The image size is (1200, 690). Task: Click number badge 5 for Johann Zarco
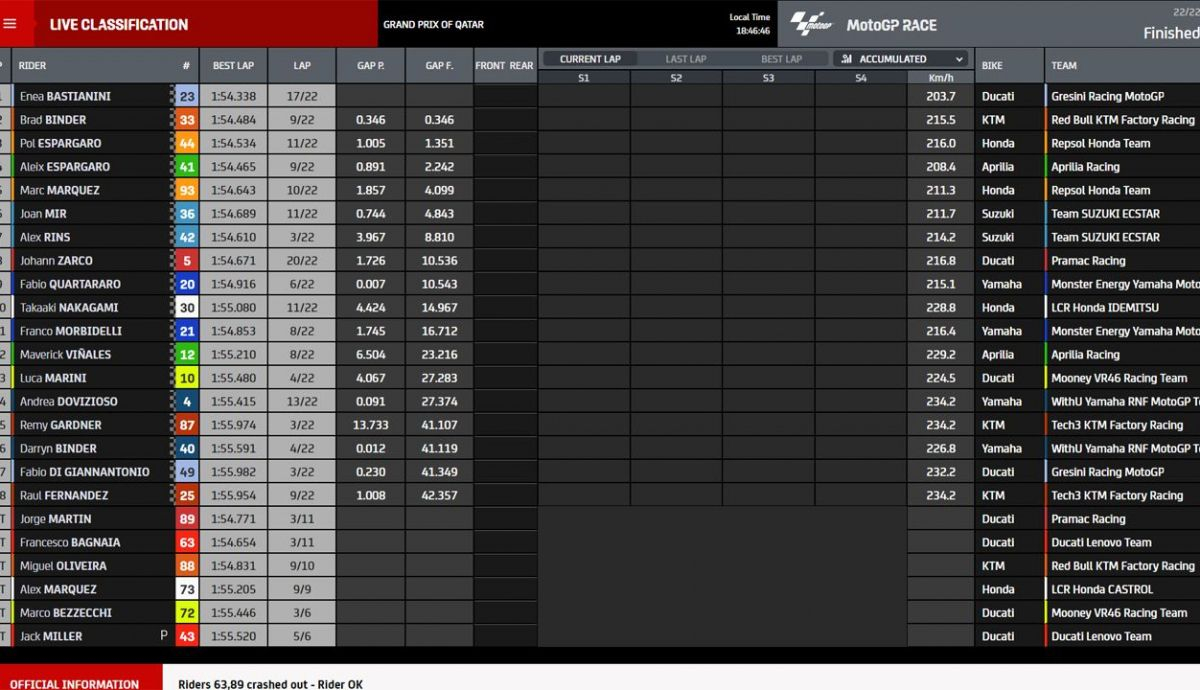[x=187, y=261]
